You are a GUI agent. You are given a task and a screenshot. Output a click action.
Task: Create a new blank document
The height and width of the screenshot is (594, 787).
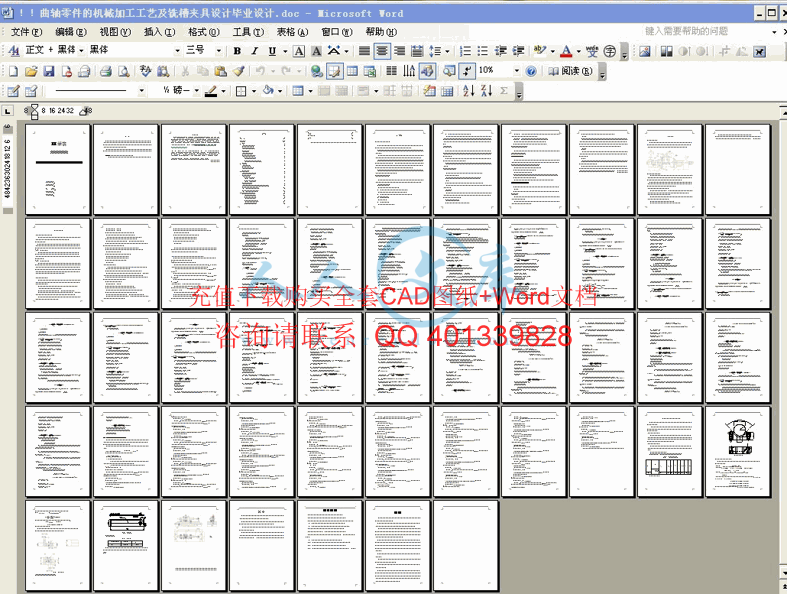pyautogui.click(x=13, y=71)
